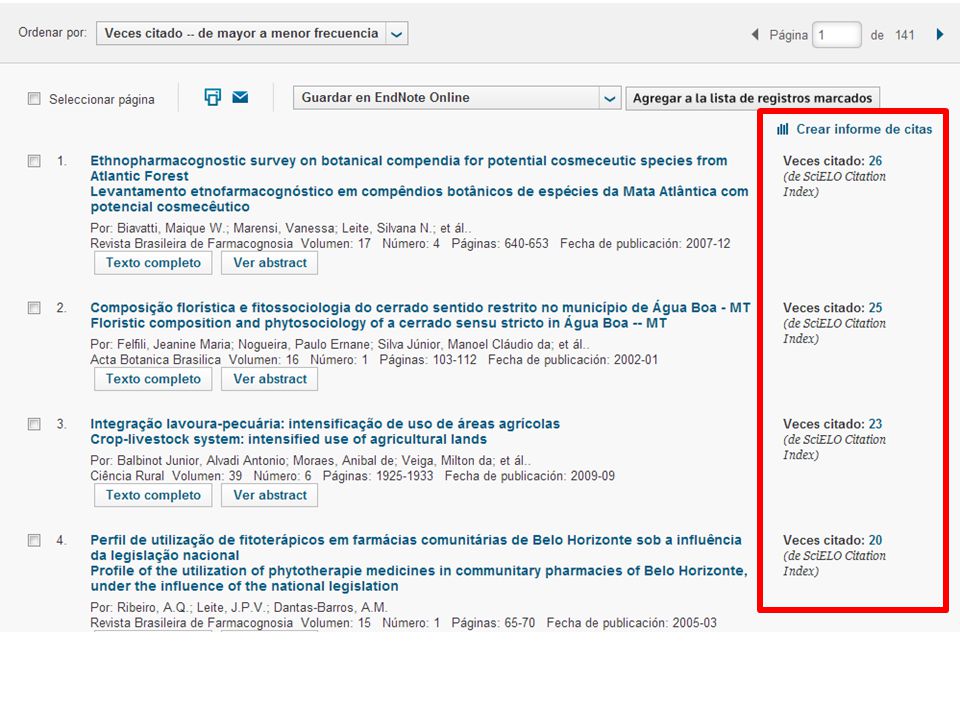
Task: Open Floristic composition and phytosociology title link
Action: pos(378,323)
